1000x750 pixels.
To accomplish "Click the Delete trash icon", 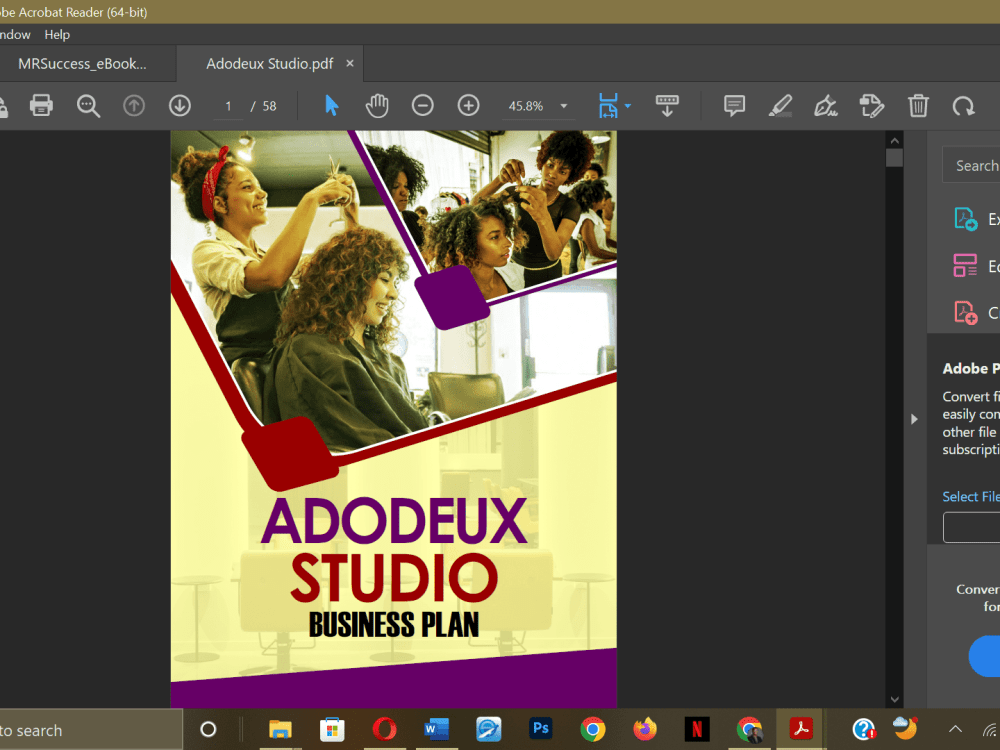I will (x=918, y=106).
